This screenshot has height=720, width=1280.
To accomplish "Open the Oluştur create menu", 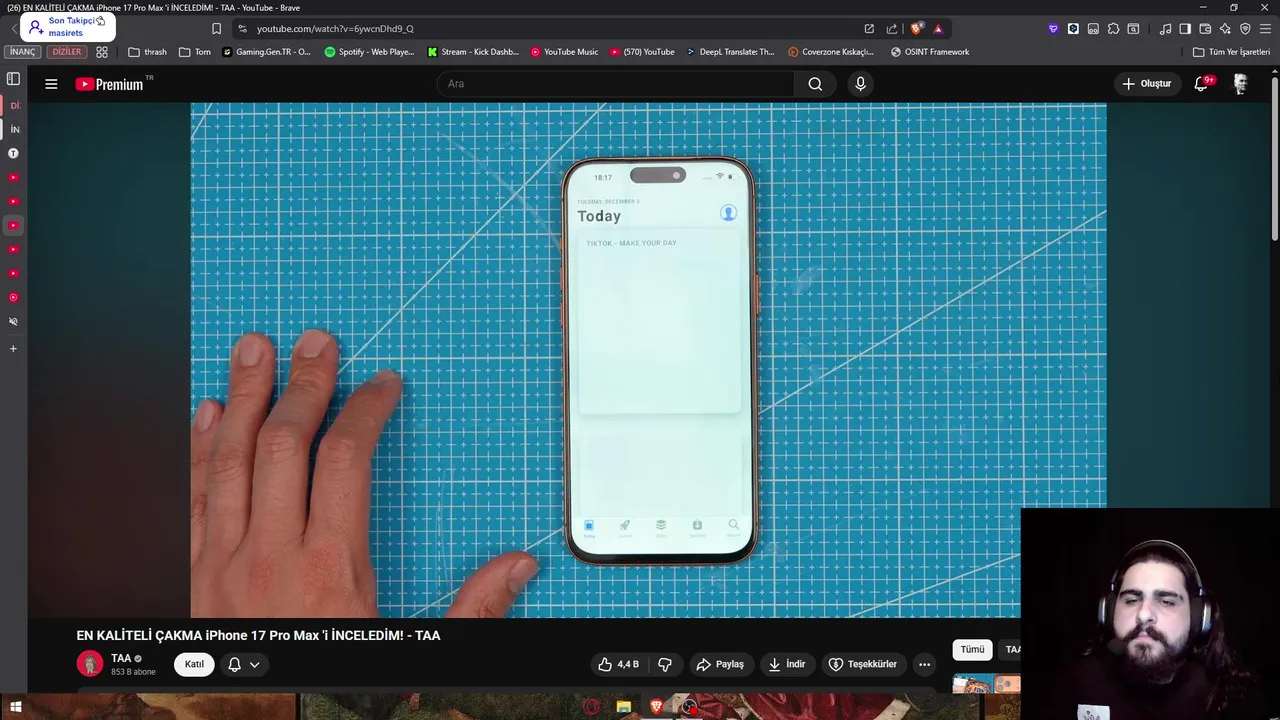I will click(x=1146, y=84).
